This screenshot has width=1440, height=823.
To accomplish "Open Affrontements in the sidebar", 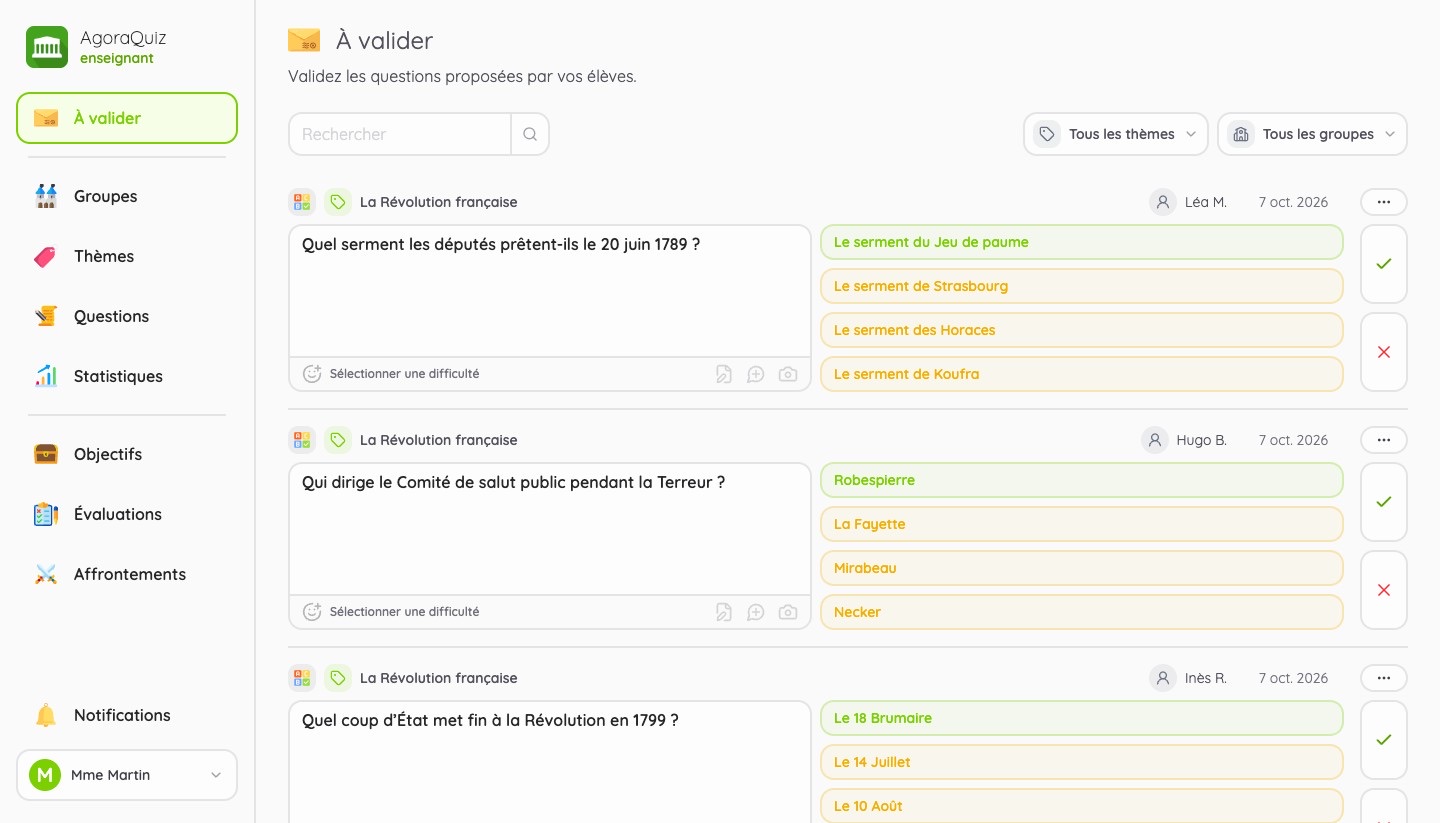I will click(127, 574).
